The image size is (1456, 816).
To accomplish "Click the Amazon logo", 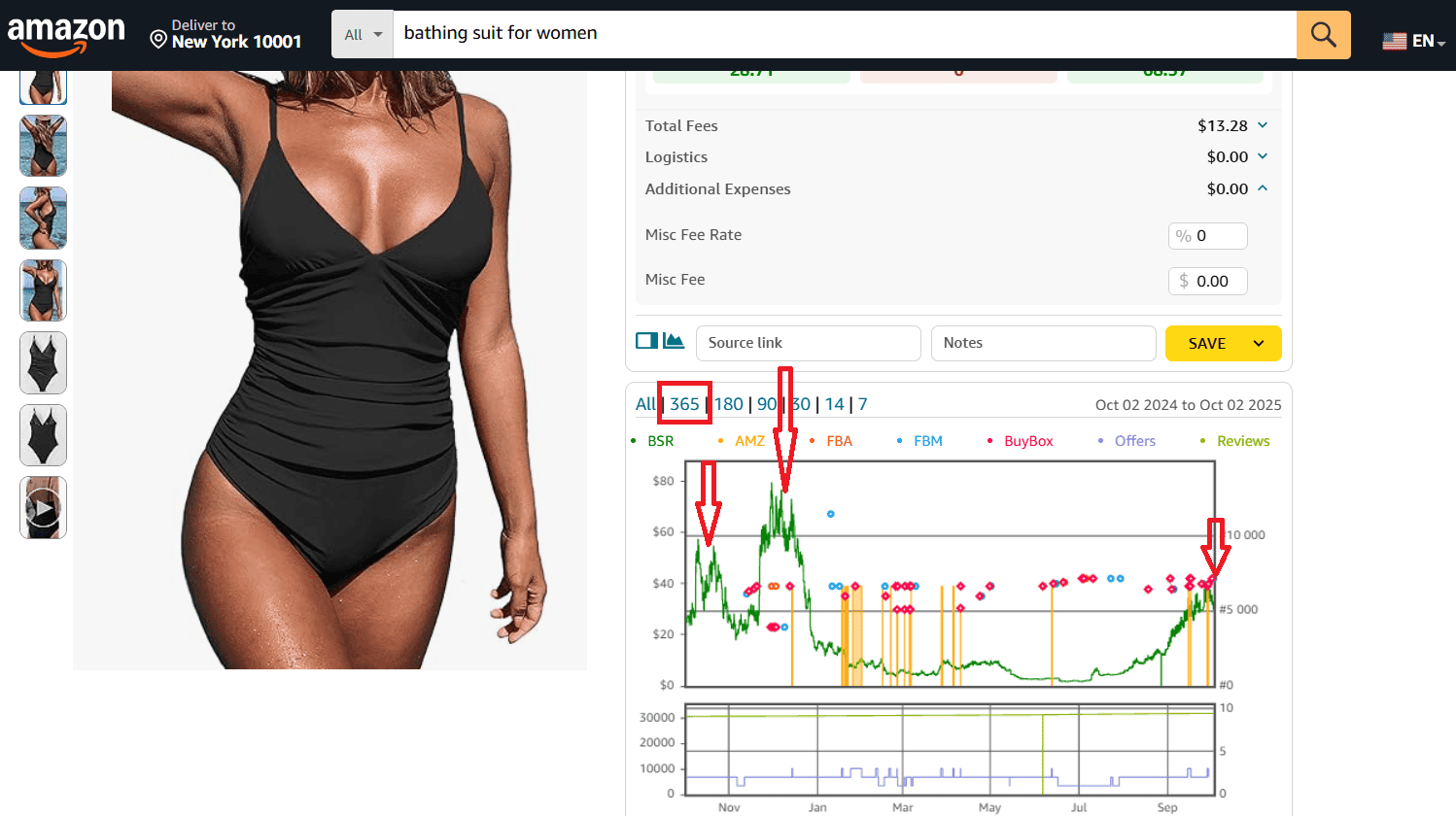I will tap(66, 35).
